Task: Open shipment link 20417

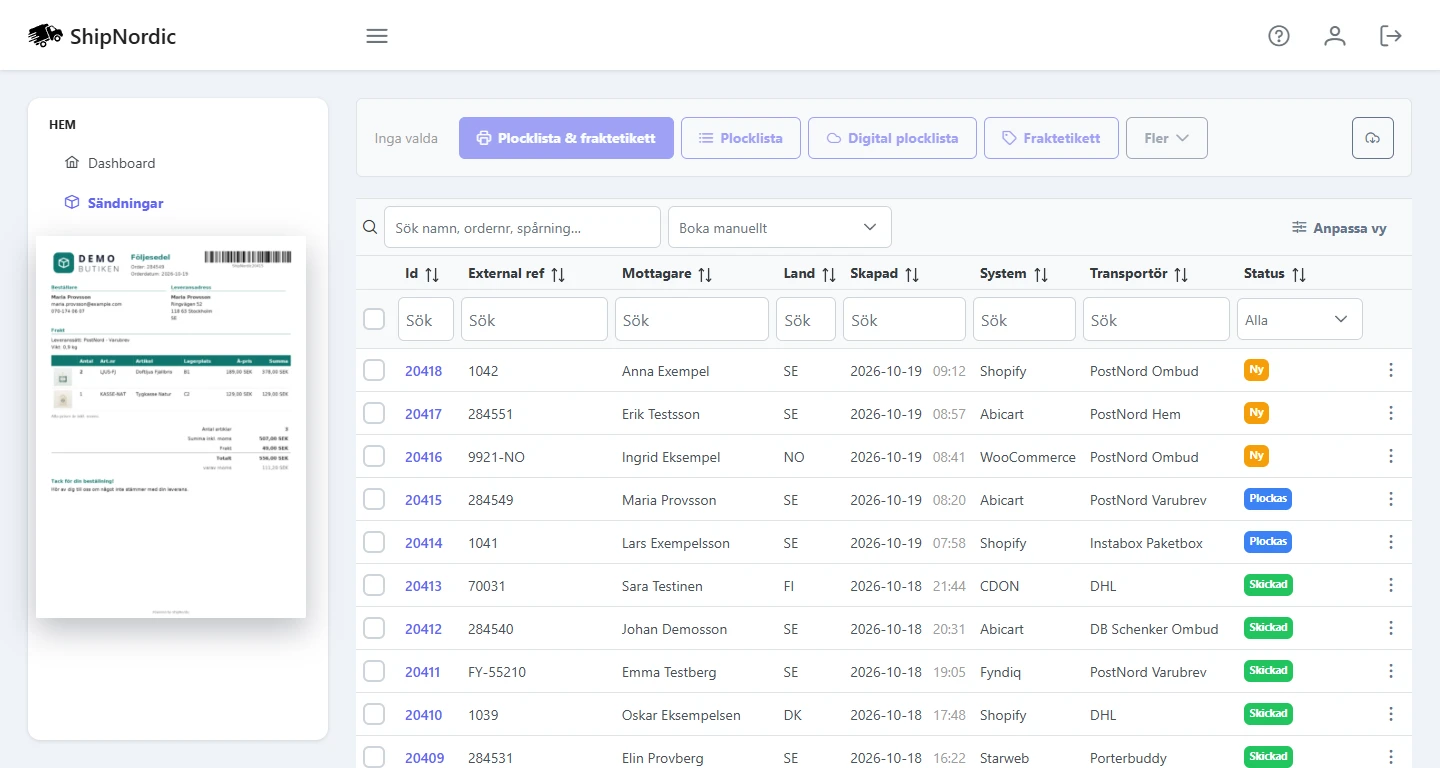Action: tap(423, 414)
